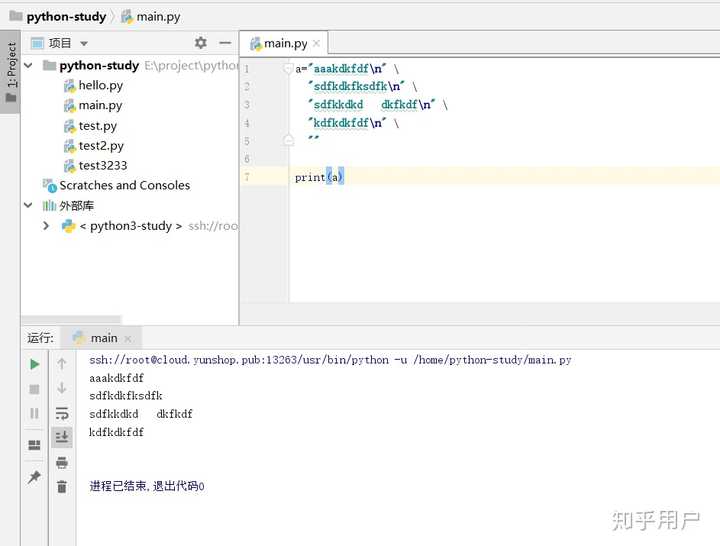Click the 'sdfkdkfksdfk\n' string on line 2

pos(356,86)
